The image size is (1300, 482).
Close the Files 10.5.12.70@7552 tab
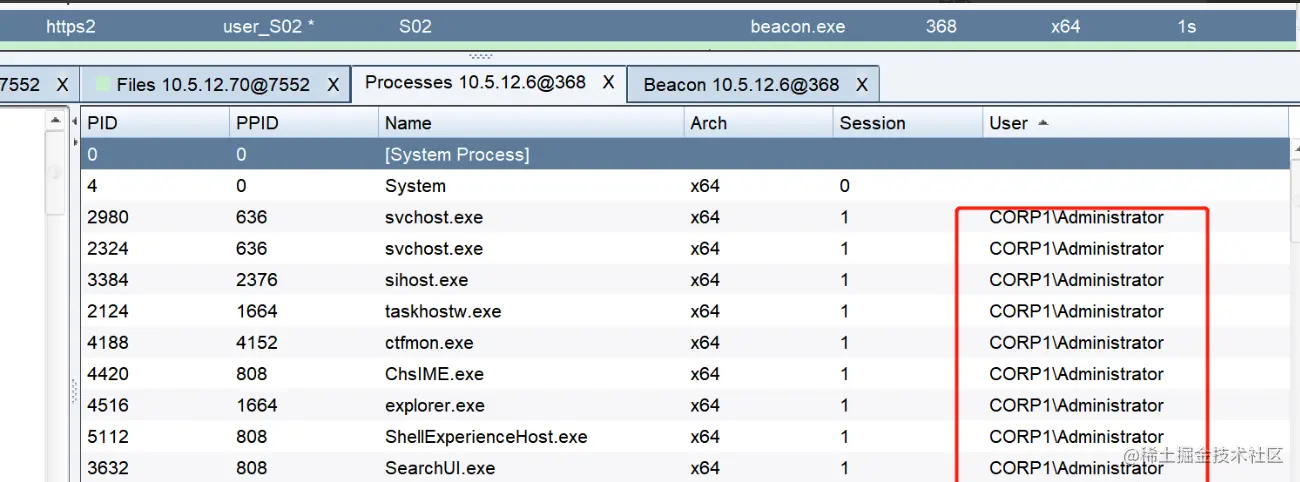(x=334, y=85)
